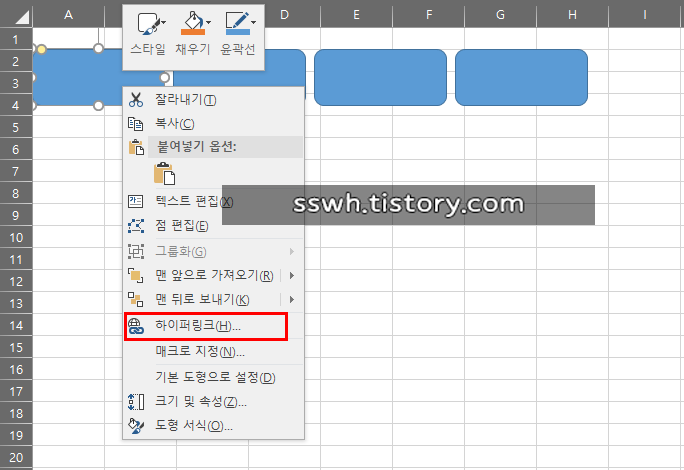Click the 채우기 fill bucket icon
The image size is (684, 470).
point(192,21)
